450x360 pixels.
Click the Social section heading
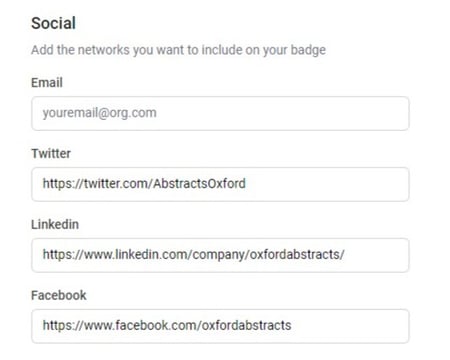(x=53, y=23)
